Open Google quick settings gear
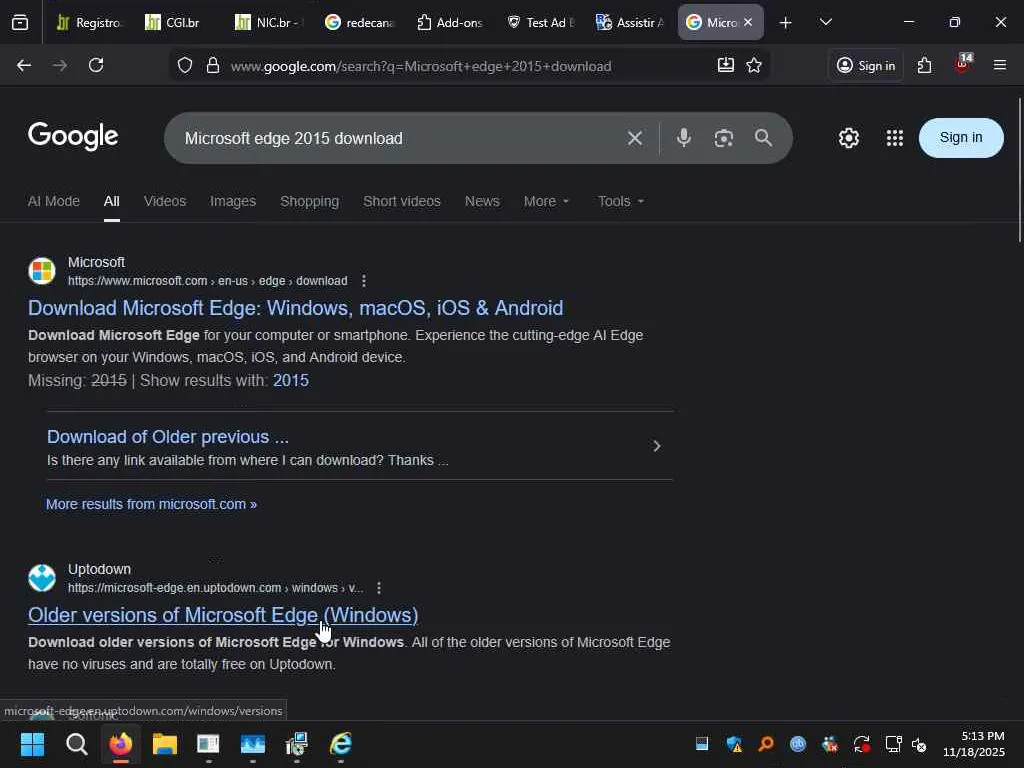 pos(849,138)
